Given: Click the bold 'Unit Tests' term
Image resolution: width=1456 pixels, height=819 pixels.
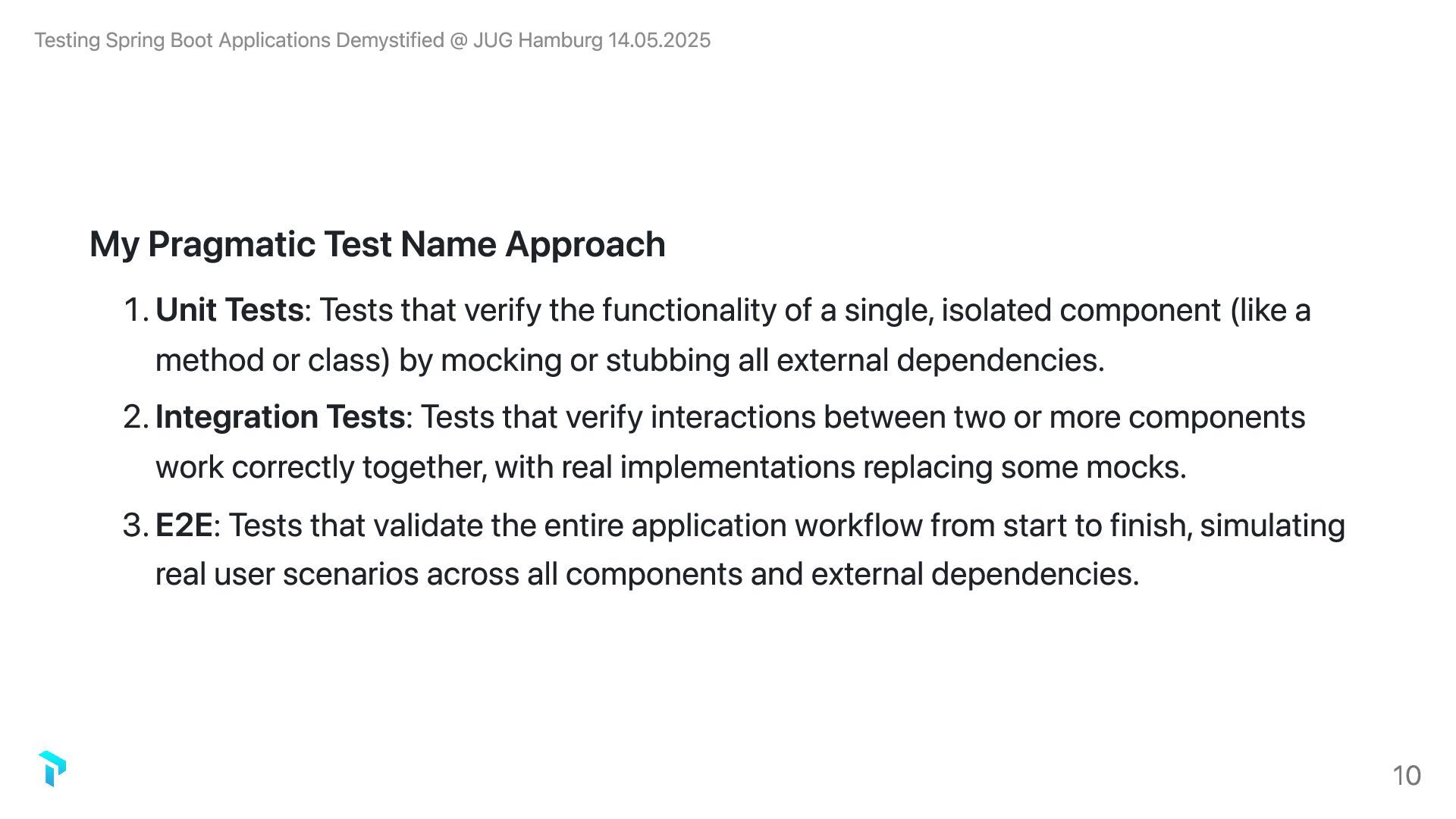Looking at the screenshot, I should coord(229,310).
